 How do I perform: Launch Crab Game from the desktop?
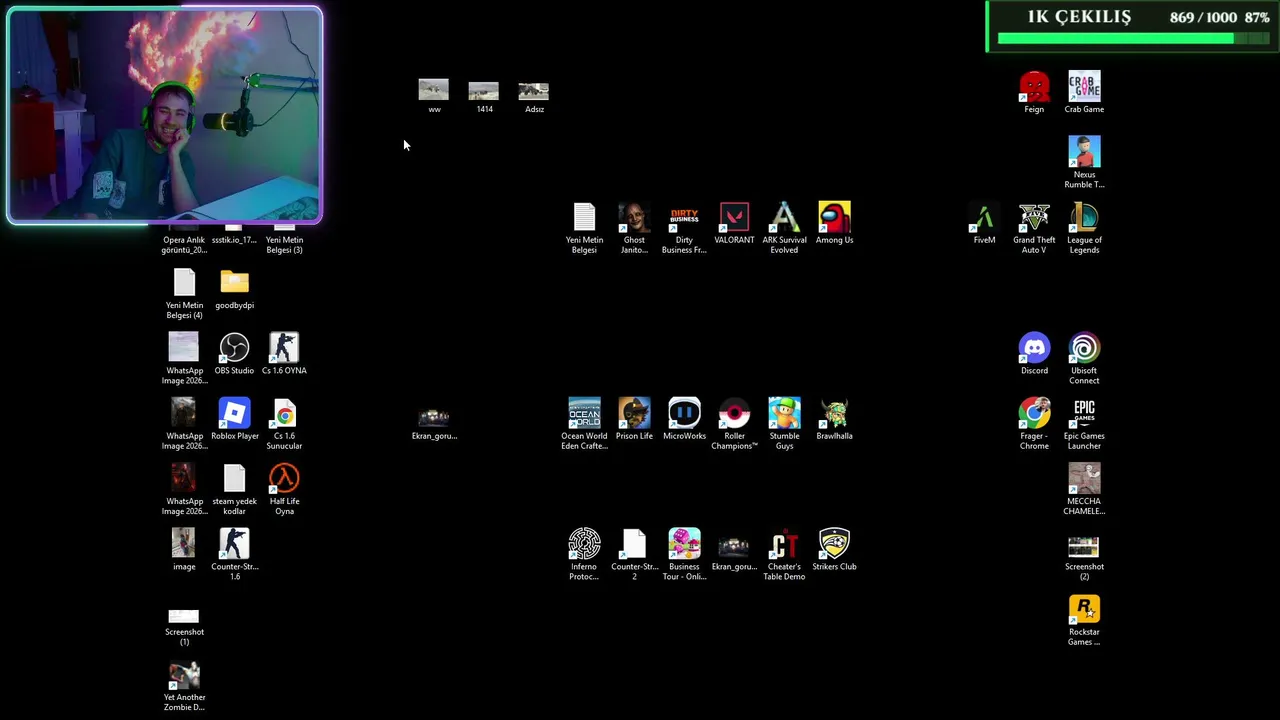click(x=1084, y=88)
